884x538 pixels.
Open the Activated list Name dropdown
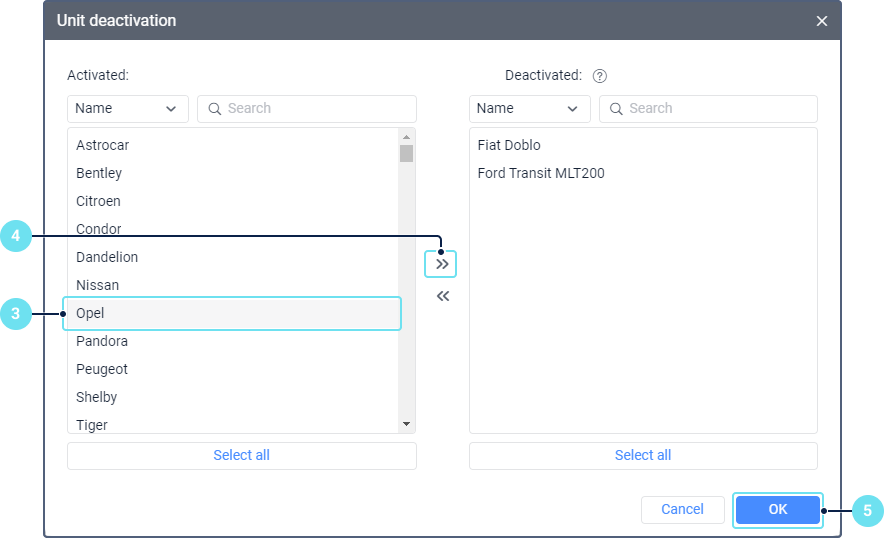click(128, 109)
